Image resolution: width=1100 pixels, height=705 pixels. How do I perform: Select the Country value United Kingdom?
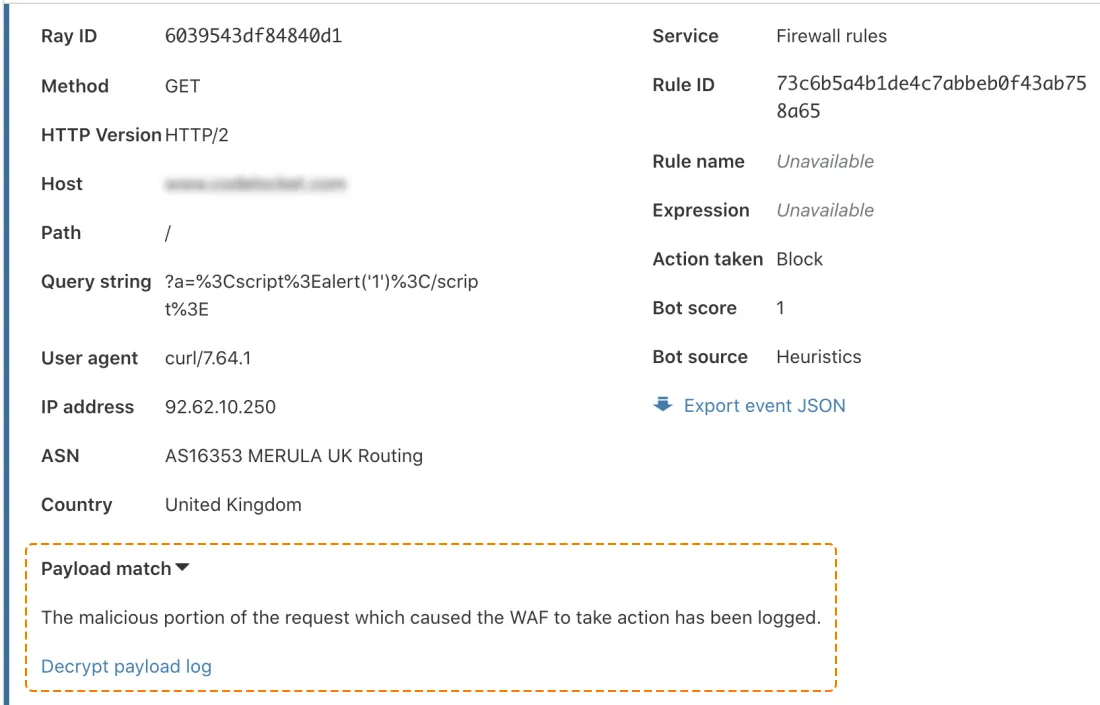233,505
